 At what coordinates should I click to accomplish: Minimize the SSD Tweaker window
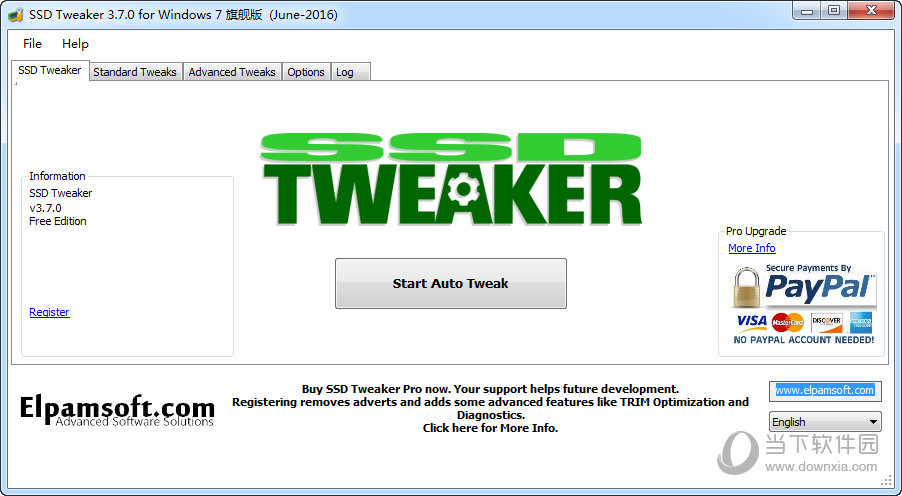coord(807,11)
